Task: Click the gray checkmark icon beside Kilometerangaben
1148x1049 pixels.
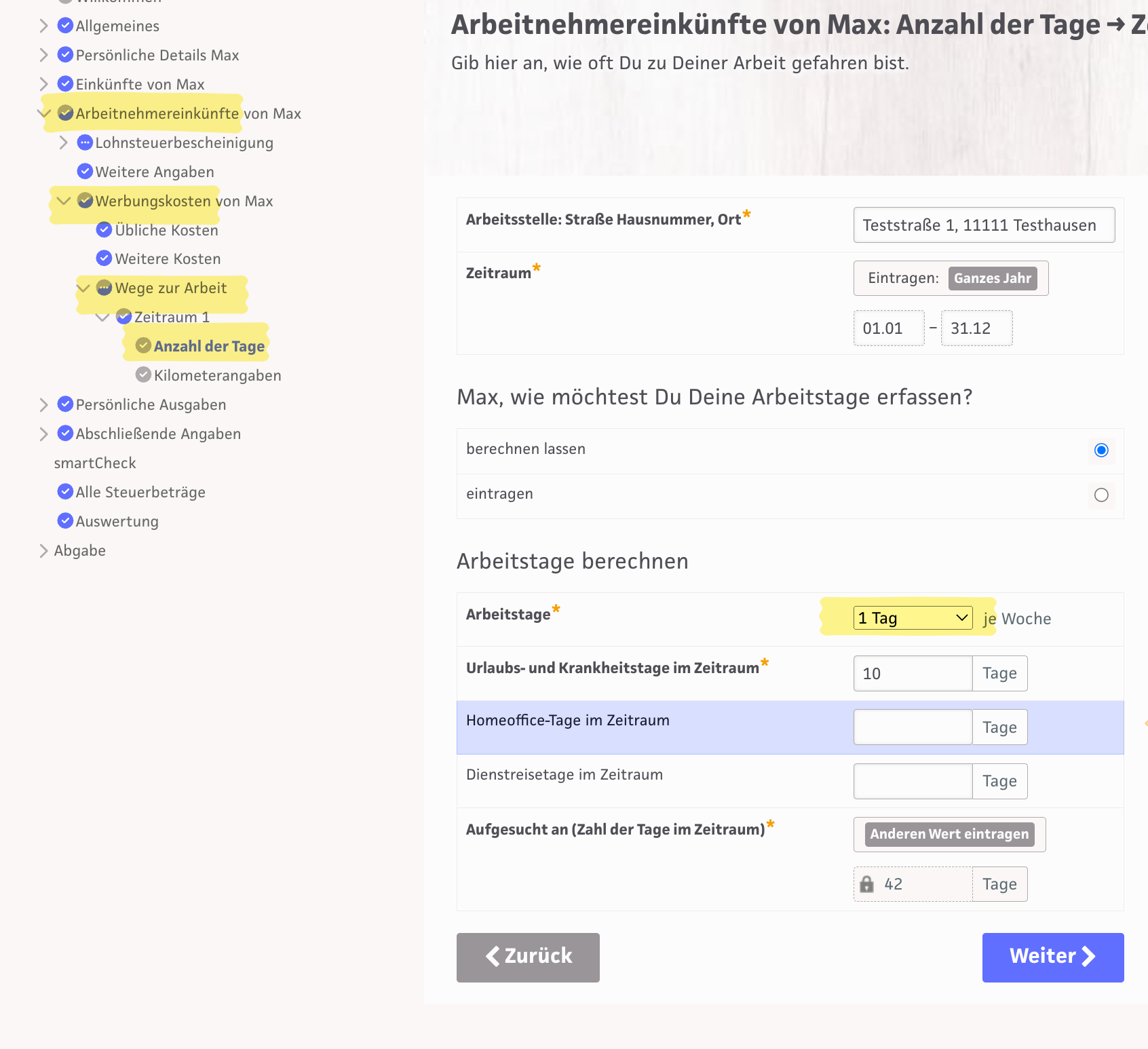Action: (x=143, y=375)
